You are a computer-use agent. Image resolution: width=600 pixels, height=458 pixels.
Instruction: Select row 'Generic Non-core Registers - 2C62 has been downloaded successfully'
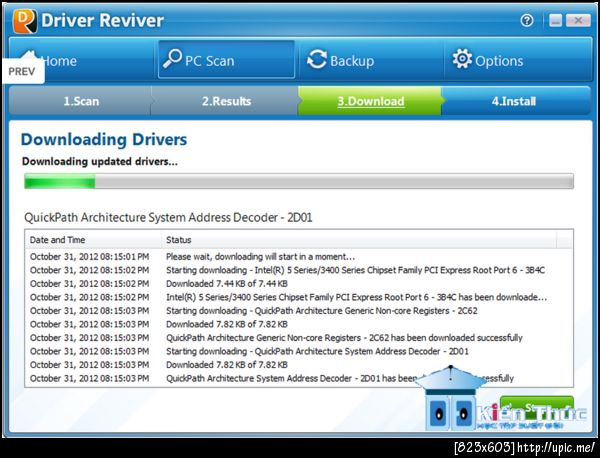pos(299,338)
